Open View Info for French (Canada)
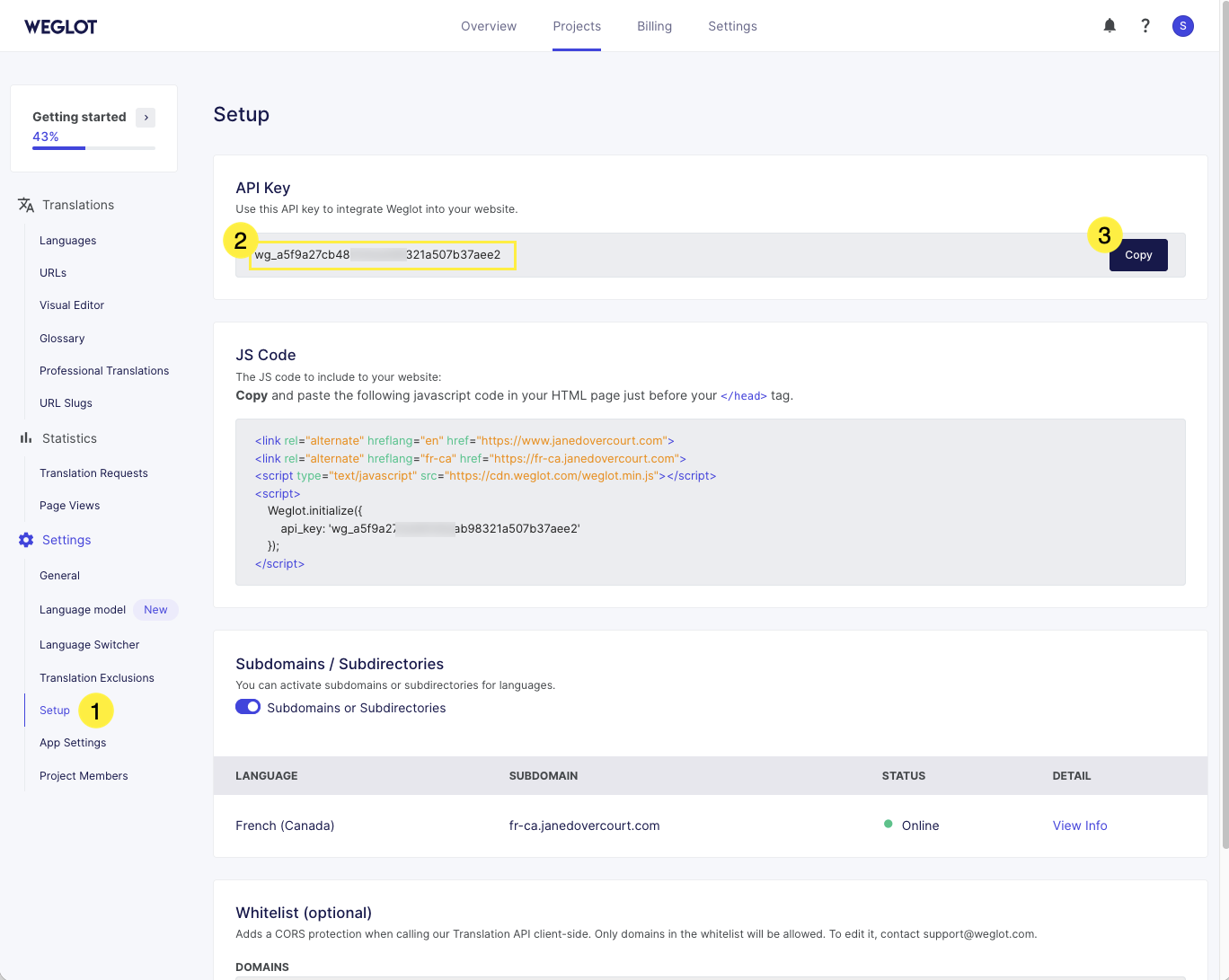 coord(1080,825)
